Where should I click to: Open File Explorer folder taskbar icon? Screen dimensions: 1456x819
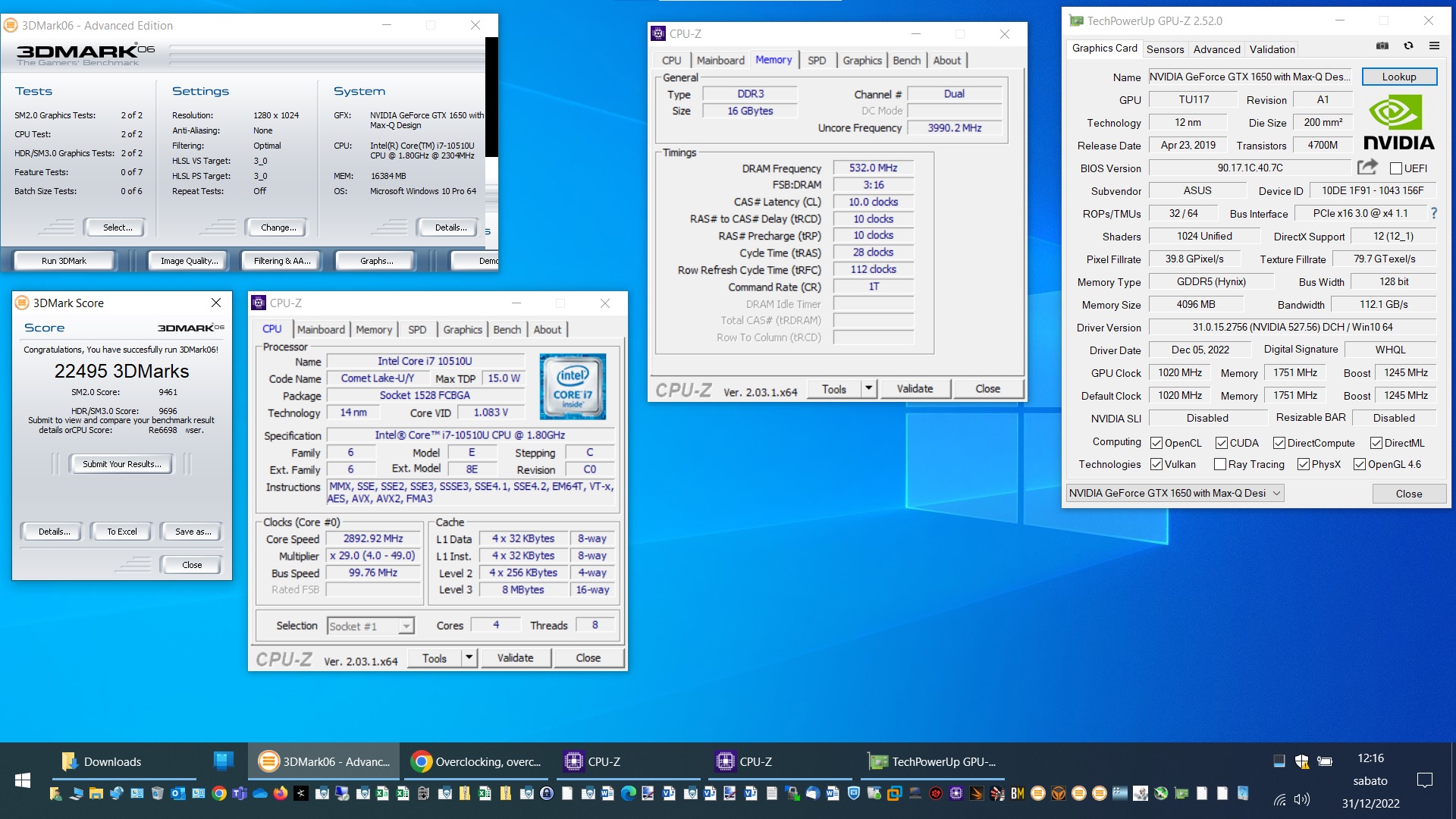96,793
